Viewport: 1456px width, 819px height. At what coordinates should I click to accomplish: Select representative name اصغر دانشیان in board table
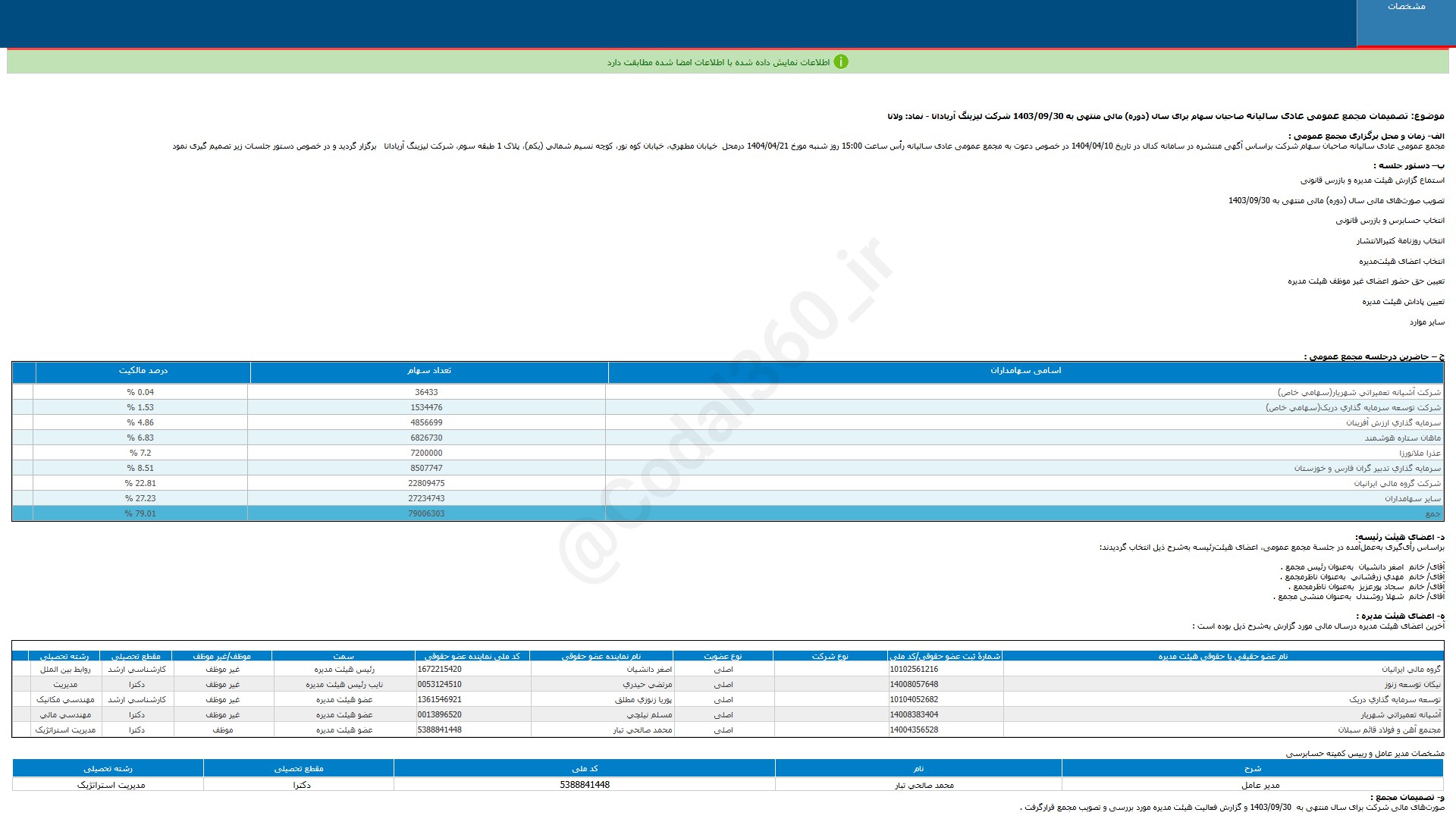[x=649, y=669]
